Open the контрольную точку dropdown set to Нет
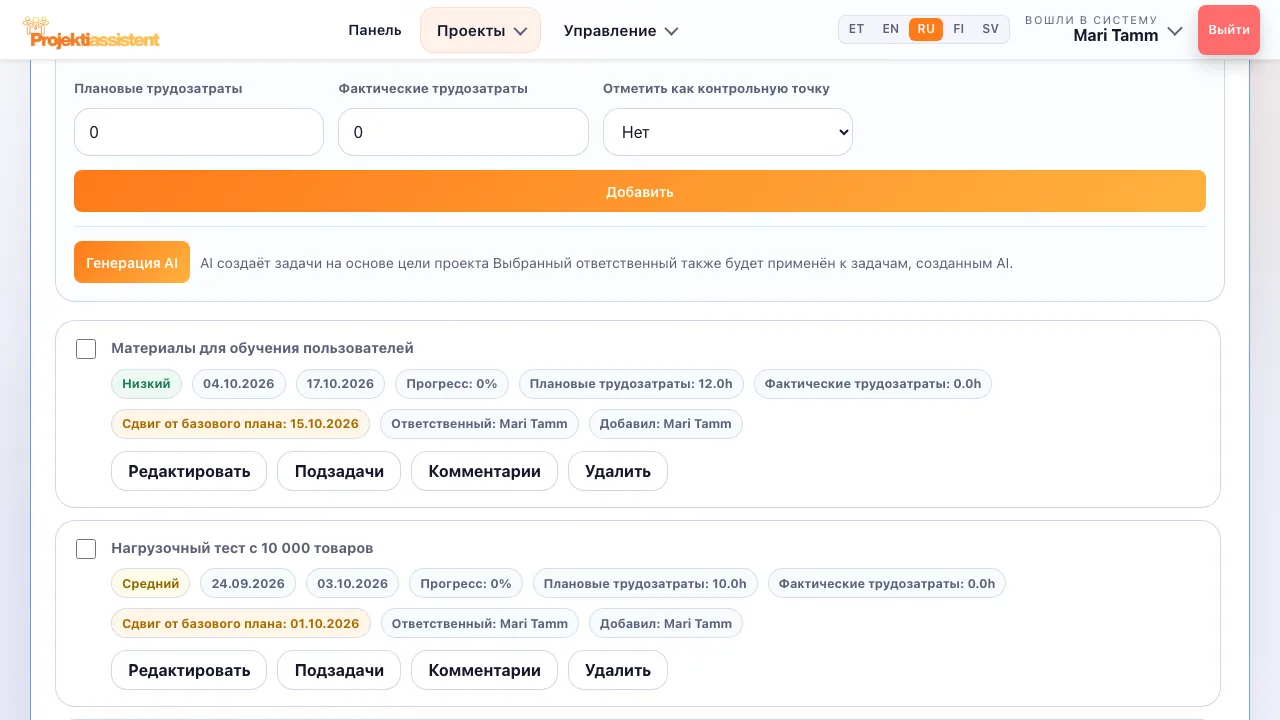The height and width of the screenshot is (720, 1280). click(x=728, y=132)
